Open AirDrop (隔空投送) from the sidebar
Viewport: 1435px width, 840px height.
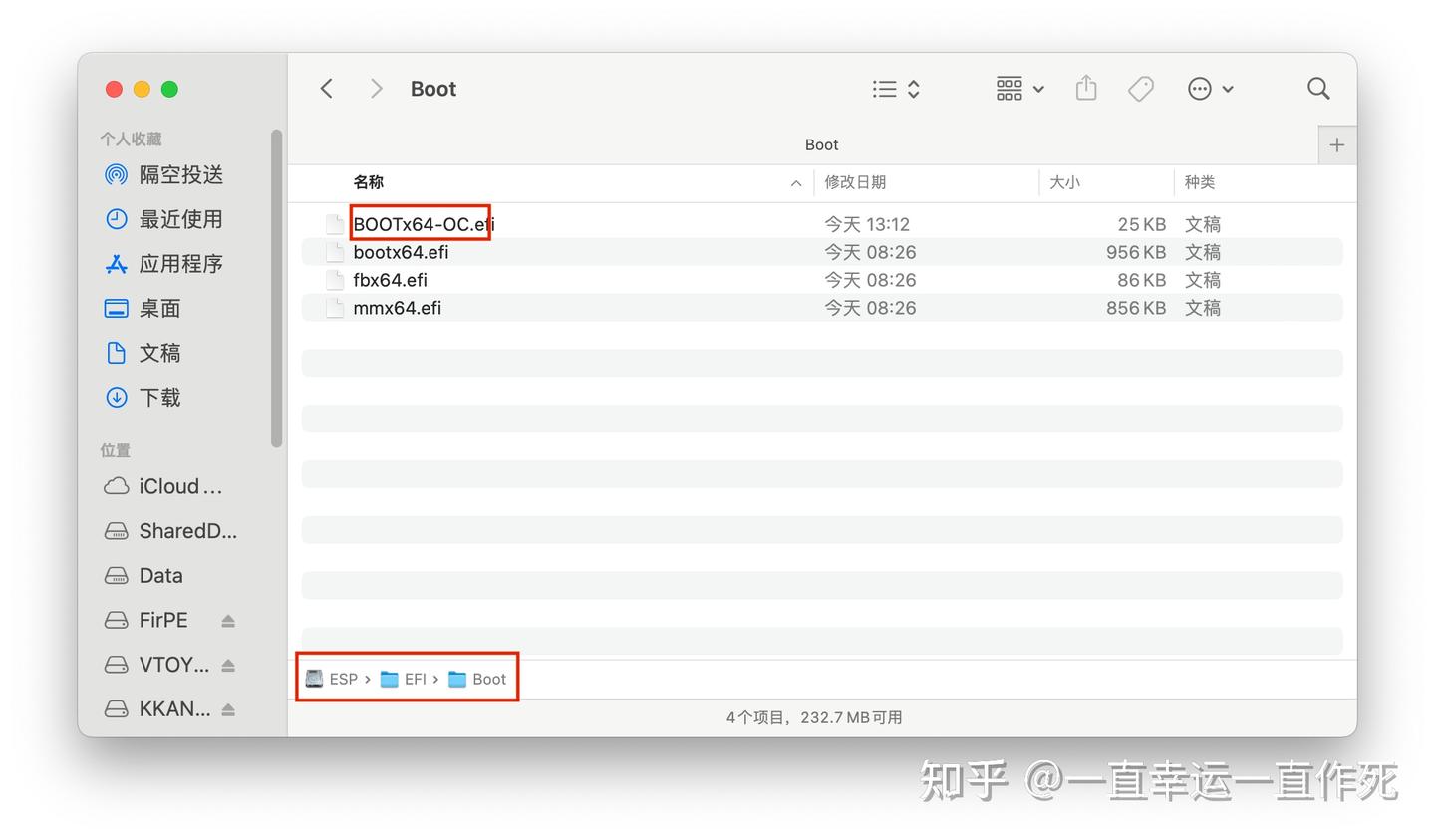[x=181, y=174]
